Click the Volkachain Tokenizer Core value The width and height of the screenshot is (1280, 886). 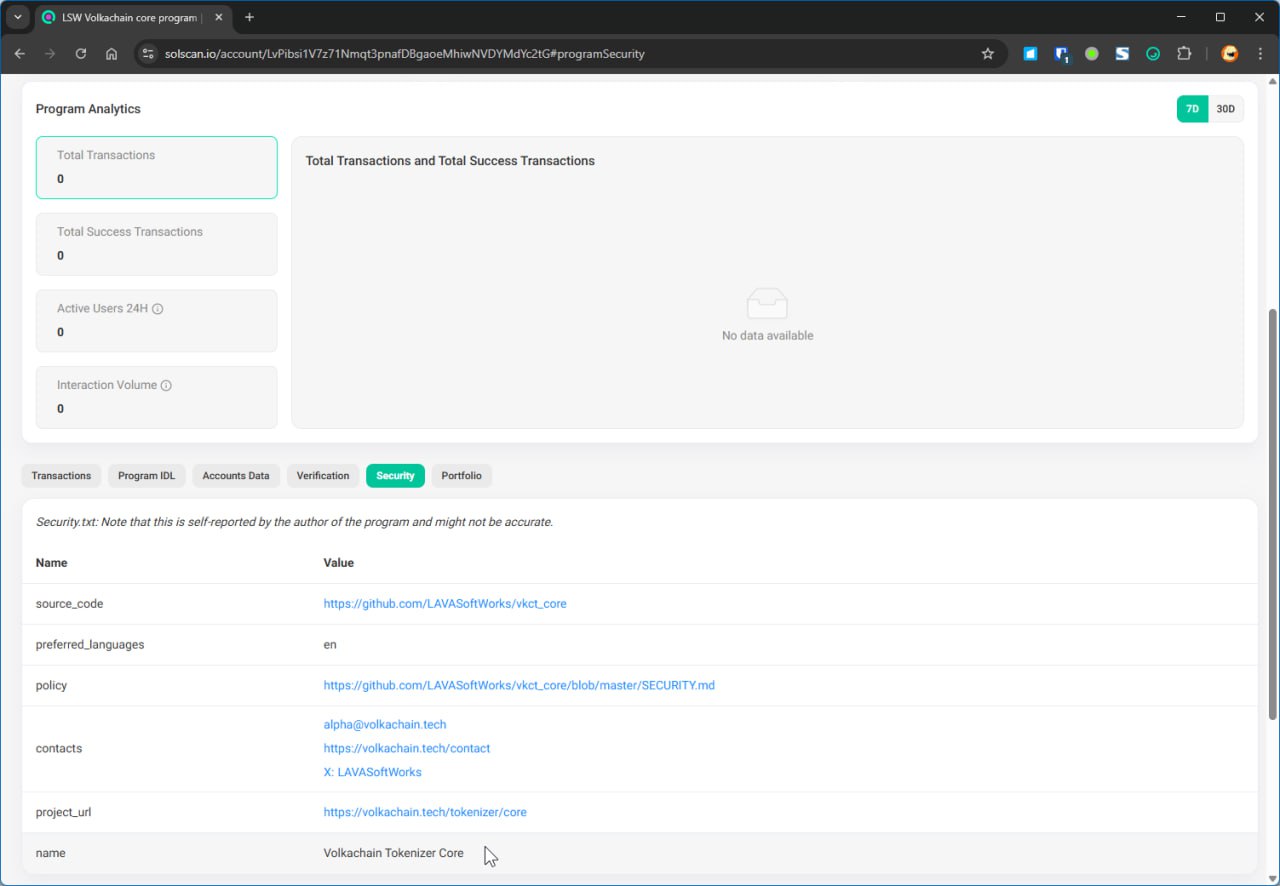click(x=394, y=853)
